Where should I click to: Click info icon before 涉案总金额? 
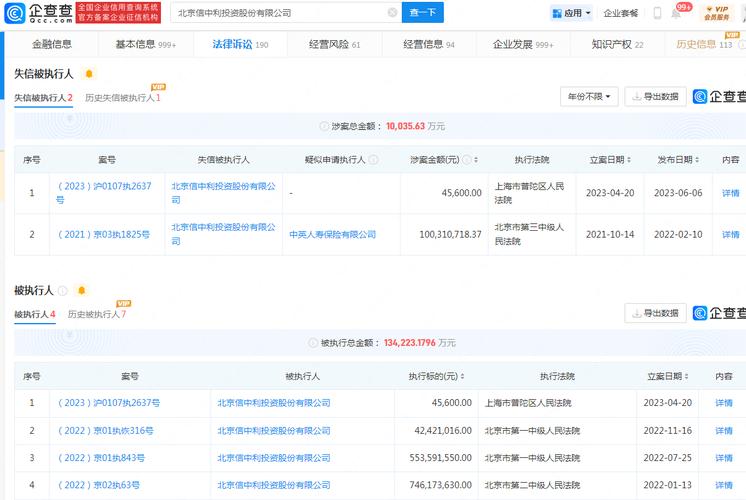coord(324,126)
